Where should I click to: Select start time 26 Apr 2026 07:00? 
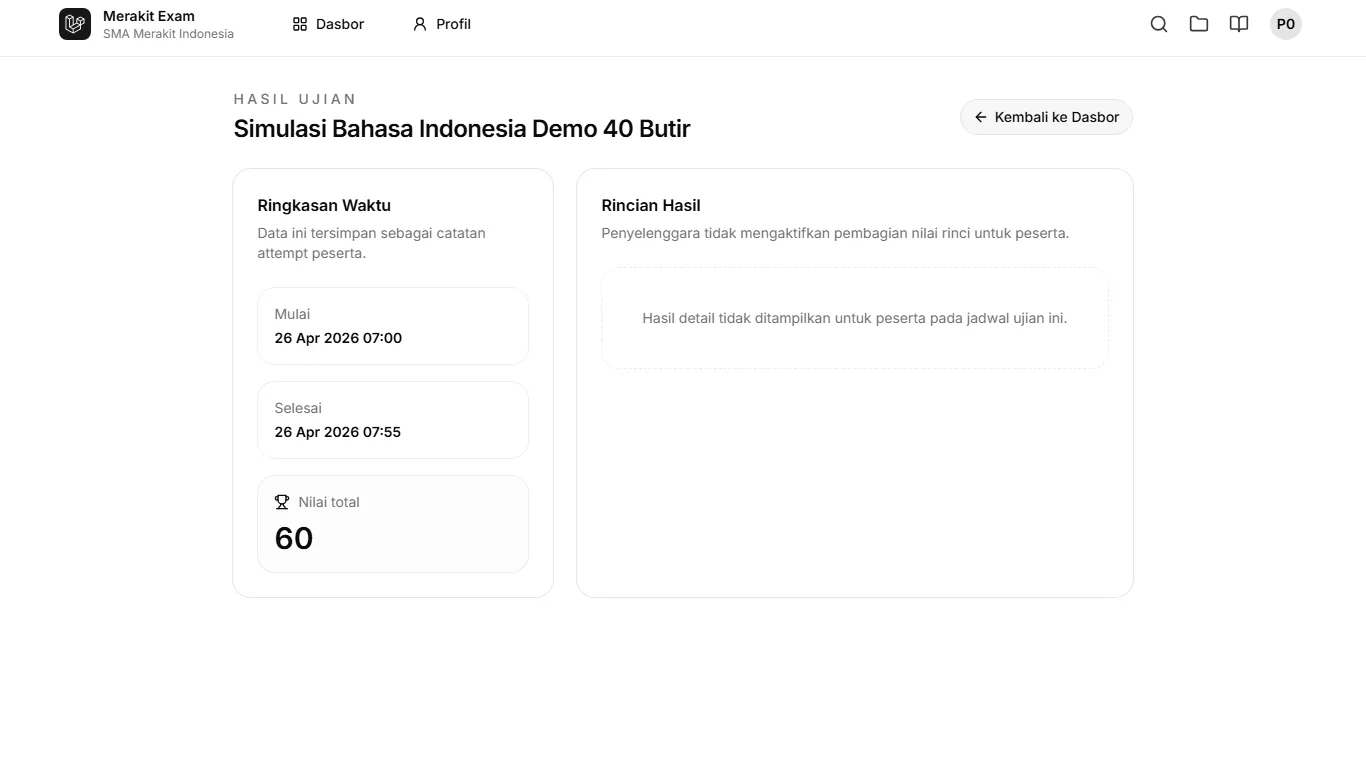click(x=338, y=338)
